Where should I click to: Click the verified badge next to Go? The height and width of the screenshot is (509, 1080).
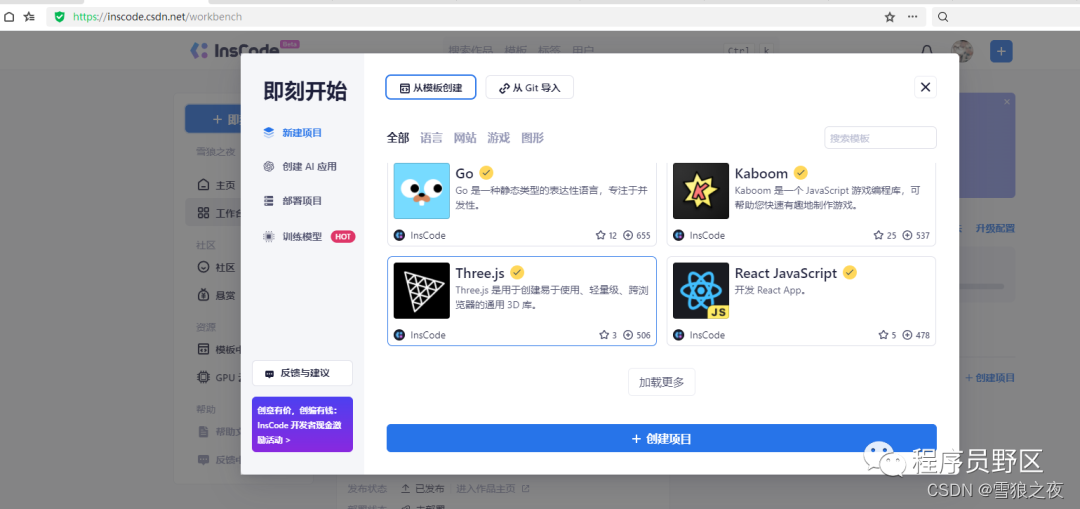pyautogui.click(x=486, y=173)
